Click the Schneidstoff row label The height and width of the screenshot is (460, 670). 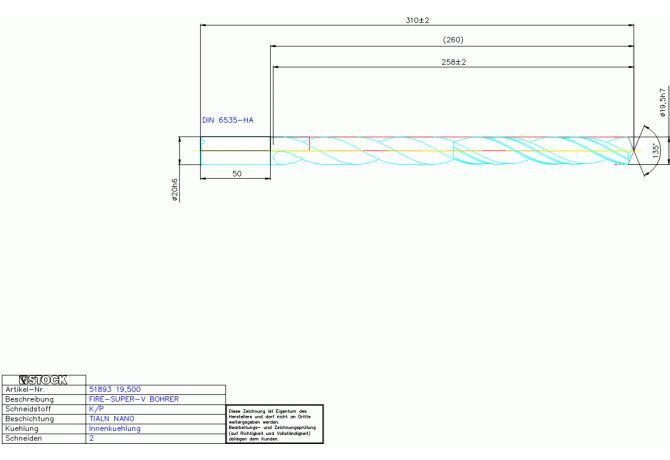[x=27, y=409]
